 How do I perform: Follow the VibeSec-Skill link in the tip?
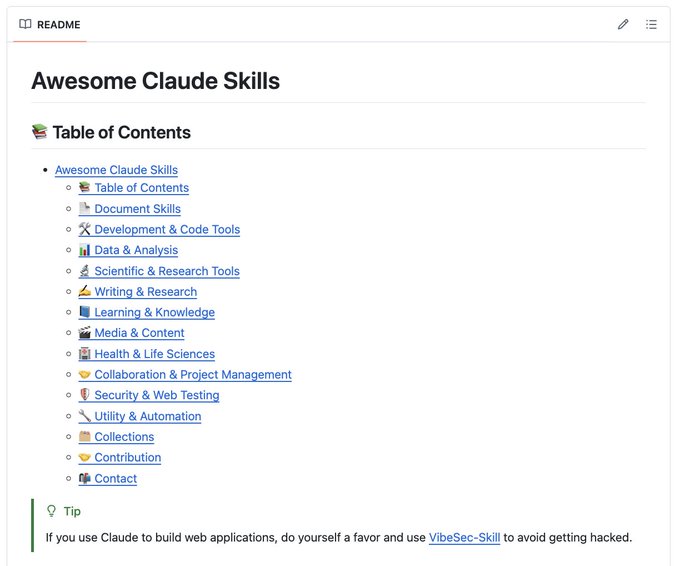coord(464,538)
